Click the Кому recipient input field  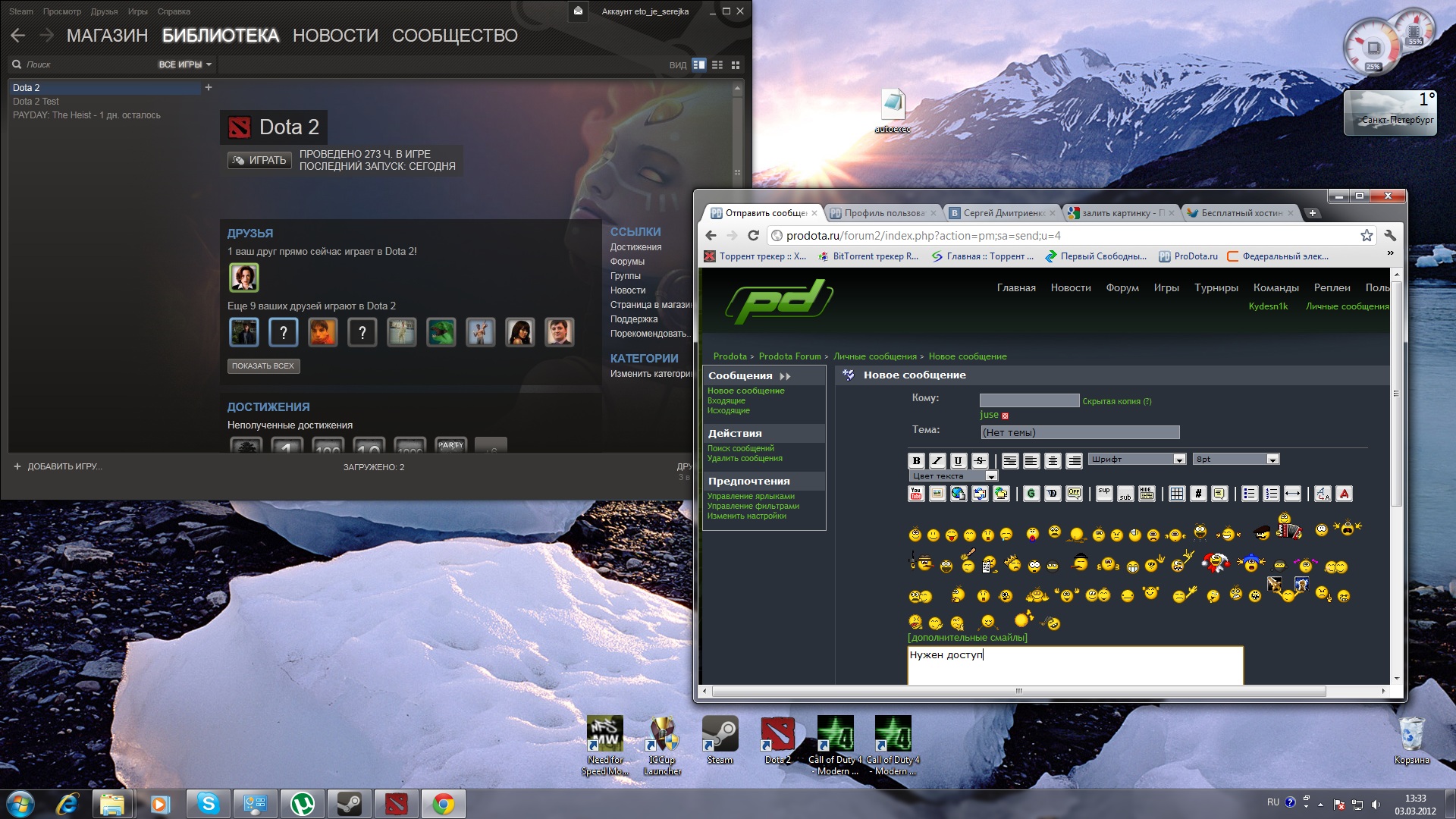tap(1029, 400)
